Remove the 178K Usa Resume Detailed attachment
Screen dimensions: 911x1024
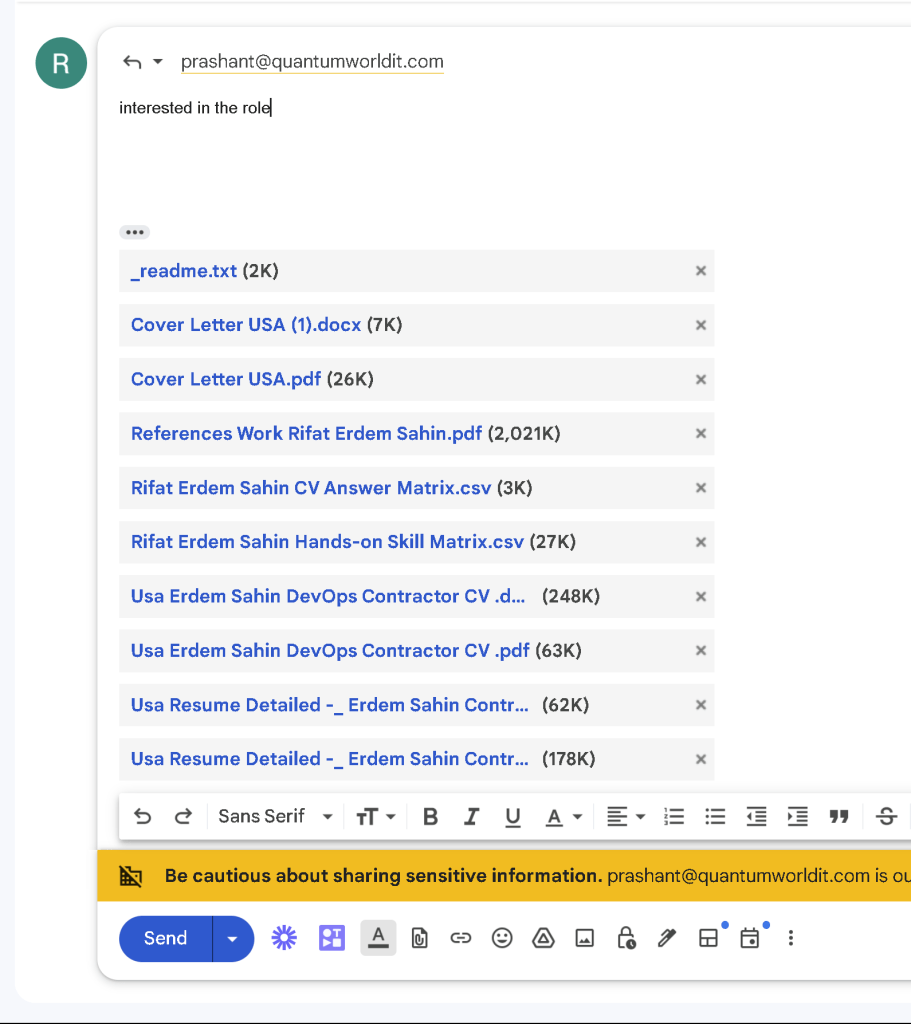pyautogui.click(x=701, y=759)
